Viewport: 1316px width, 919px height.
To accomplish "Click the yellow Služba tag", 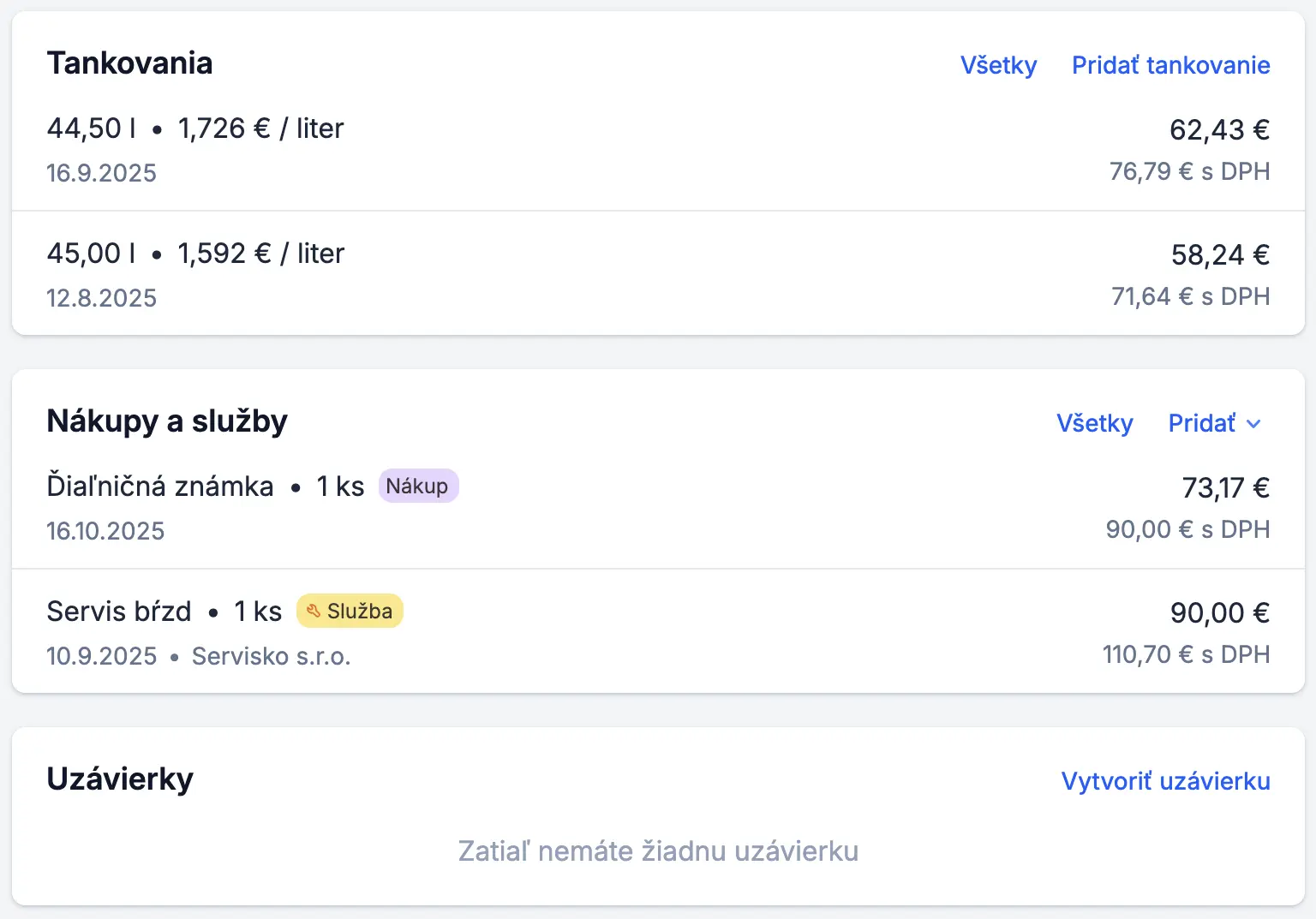I will point(350,611).
